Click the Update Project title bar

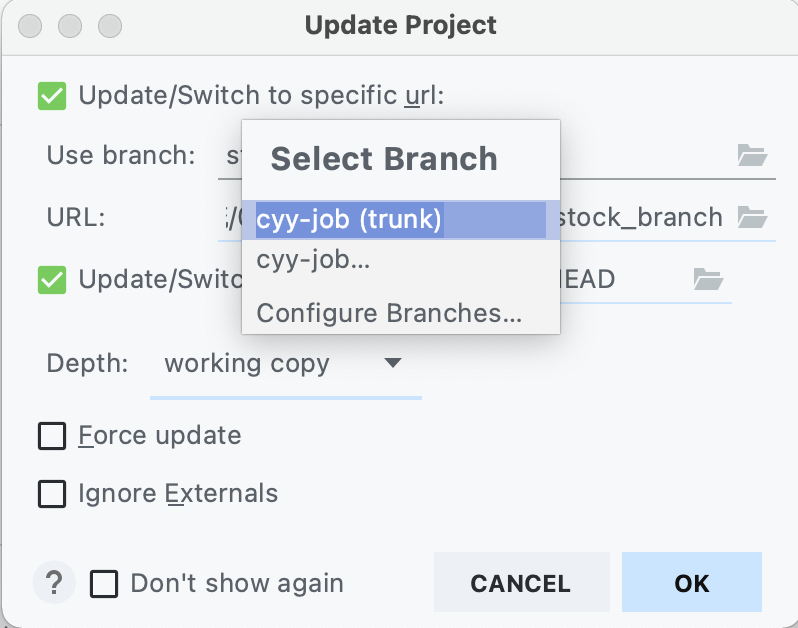[400, 25]
